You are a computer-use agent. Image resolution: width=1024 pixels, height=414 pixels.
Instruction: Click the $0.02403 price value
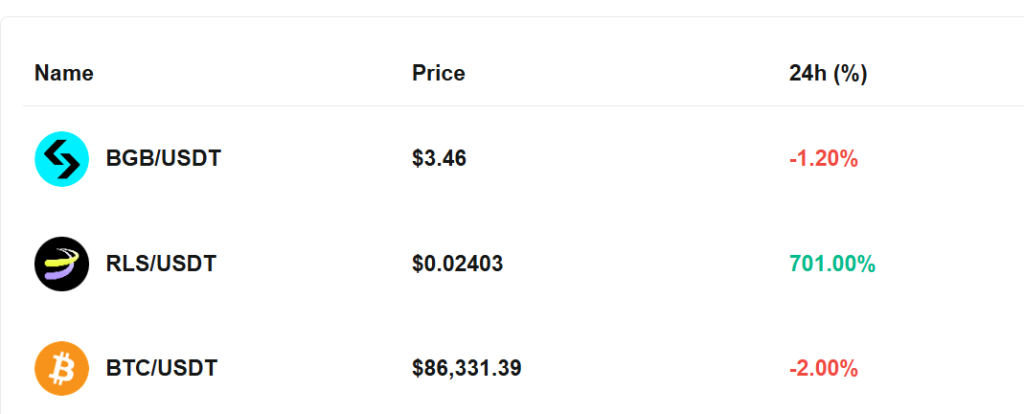tap(457, 264)
